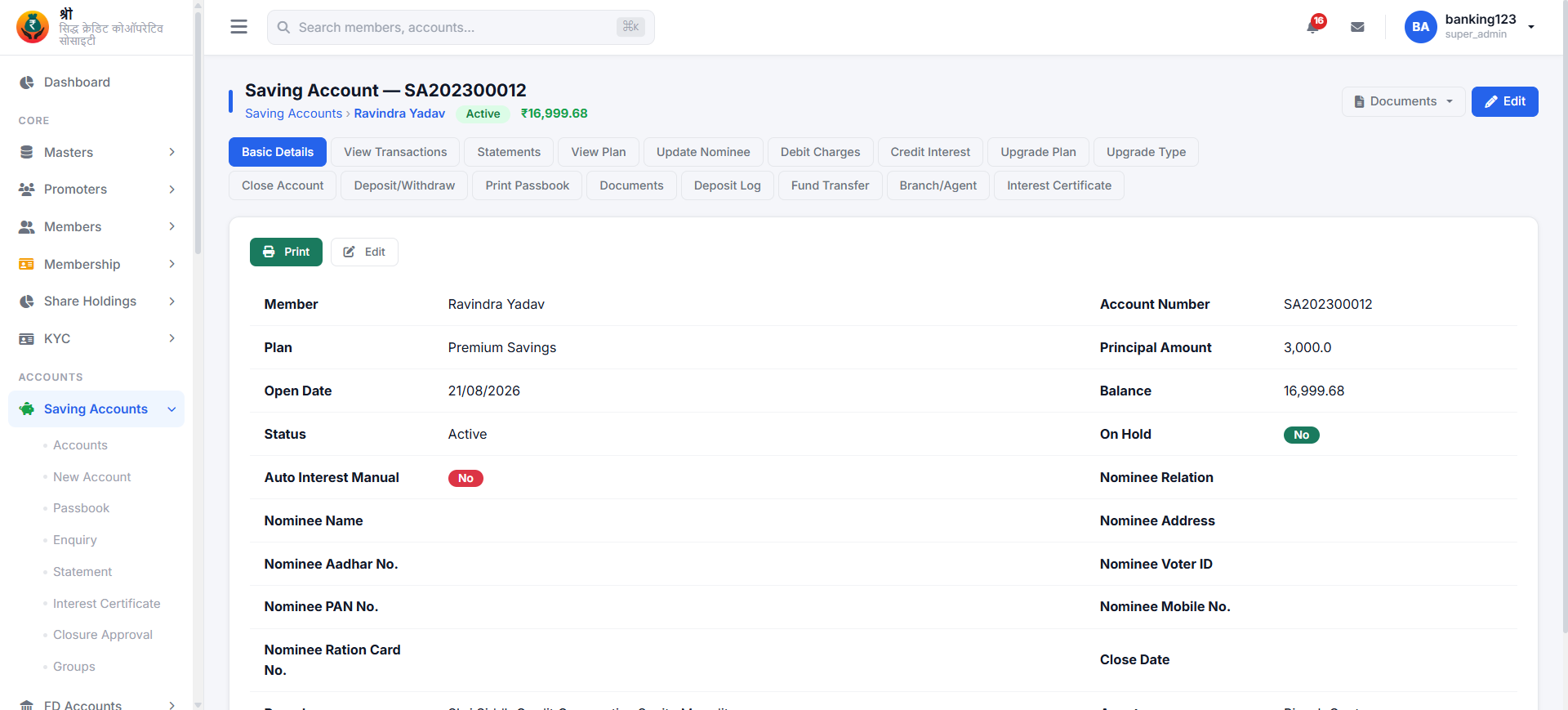This screenshot has height=710, width=1568.
Task: Switch to the View Transactions tab
Action: point(395,152)
